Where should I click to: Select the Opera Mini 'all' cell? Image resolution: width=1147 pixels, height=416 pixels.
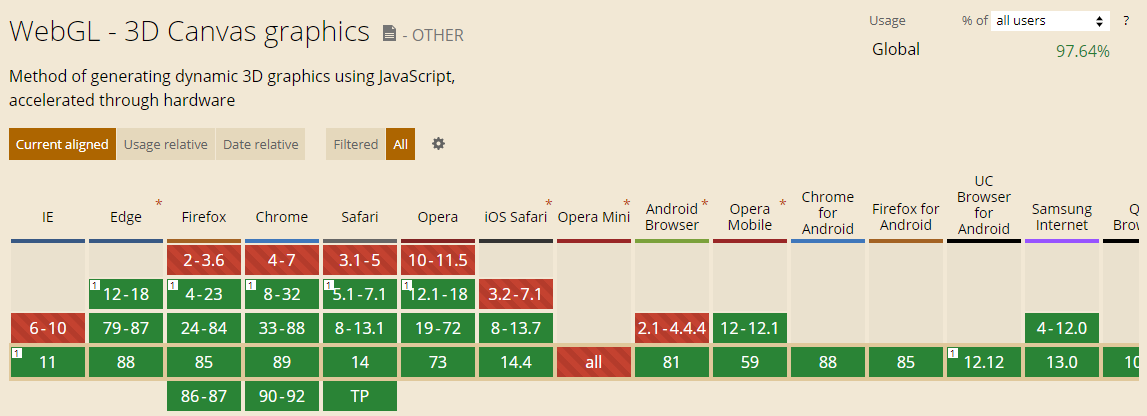(x=594, y=362)
